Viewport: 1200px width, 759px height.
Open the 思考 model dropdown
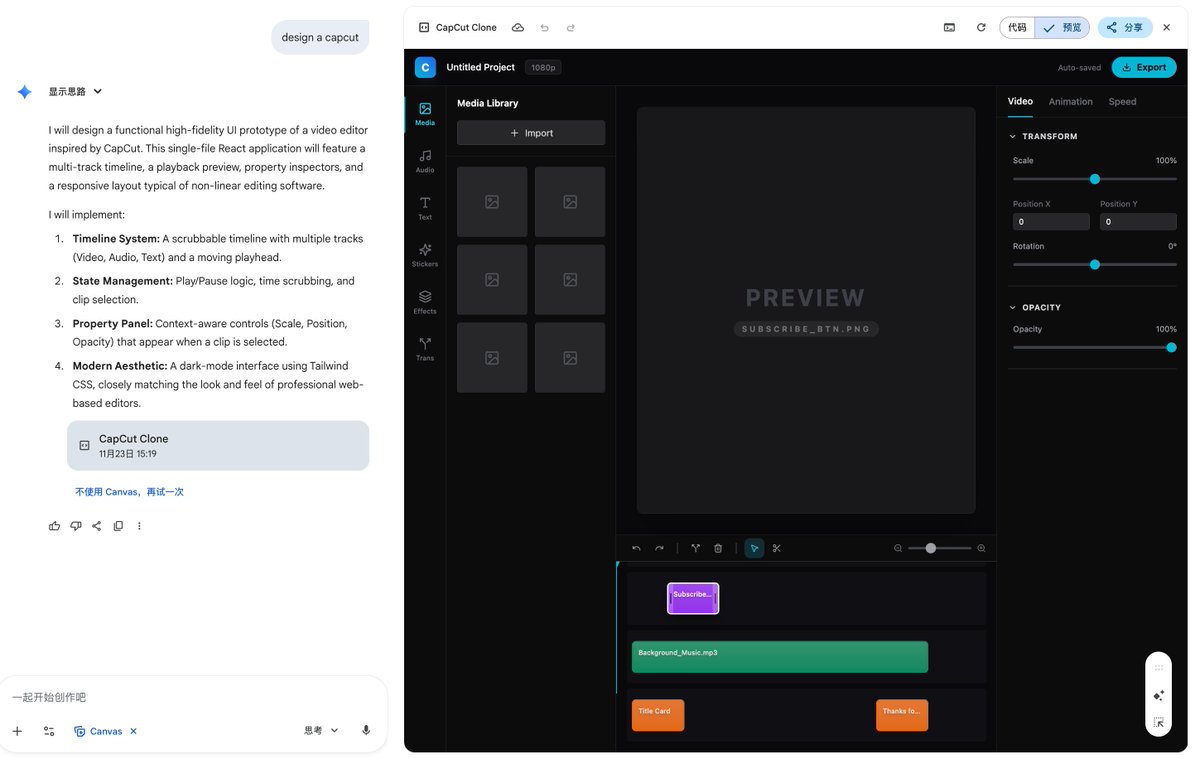pos(321,731)
